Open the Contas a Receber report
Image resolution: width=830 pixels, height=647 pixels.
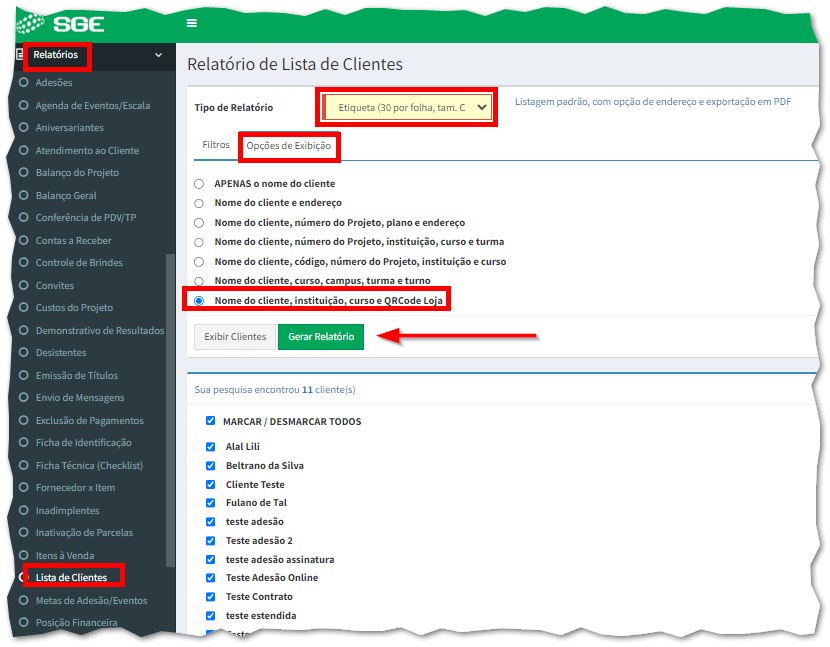pos(74,240)
